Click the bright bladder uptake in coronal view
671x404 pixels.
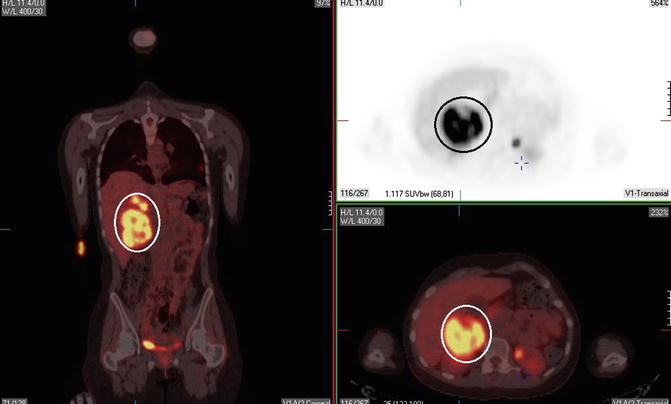[x=148, y=344]
